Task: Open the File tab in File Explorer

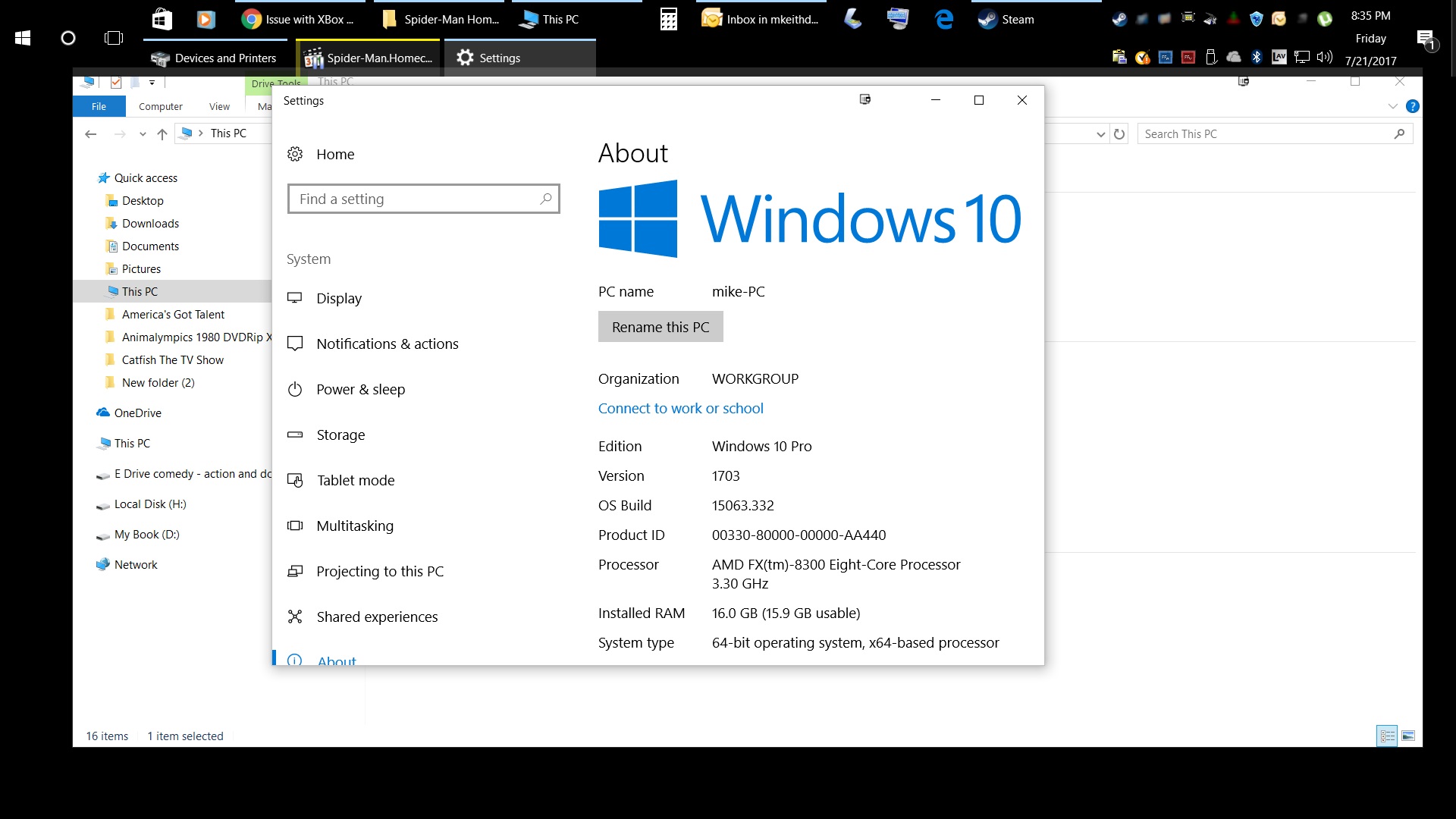Action: pos(99,106)
